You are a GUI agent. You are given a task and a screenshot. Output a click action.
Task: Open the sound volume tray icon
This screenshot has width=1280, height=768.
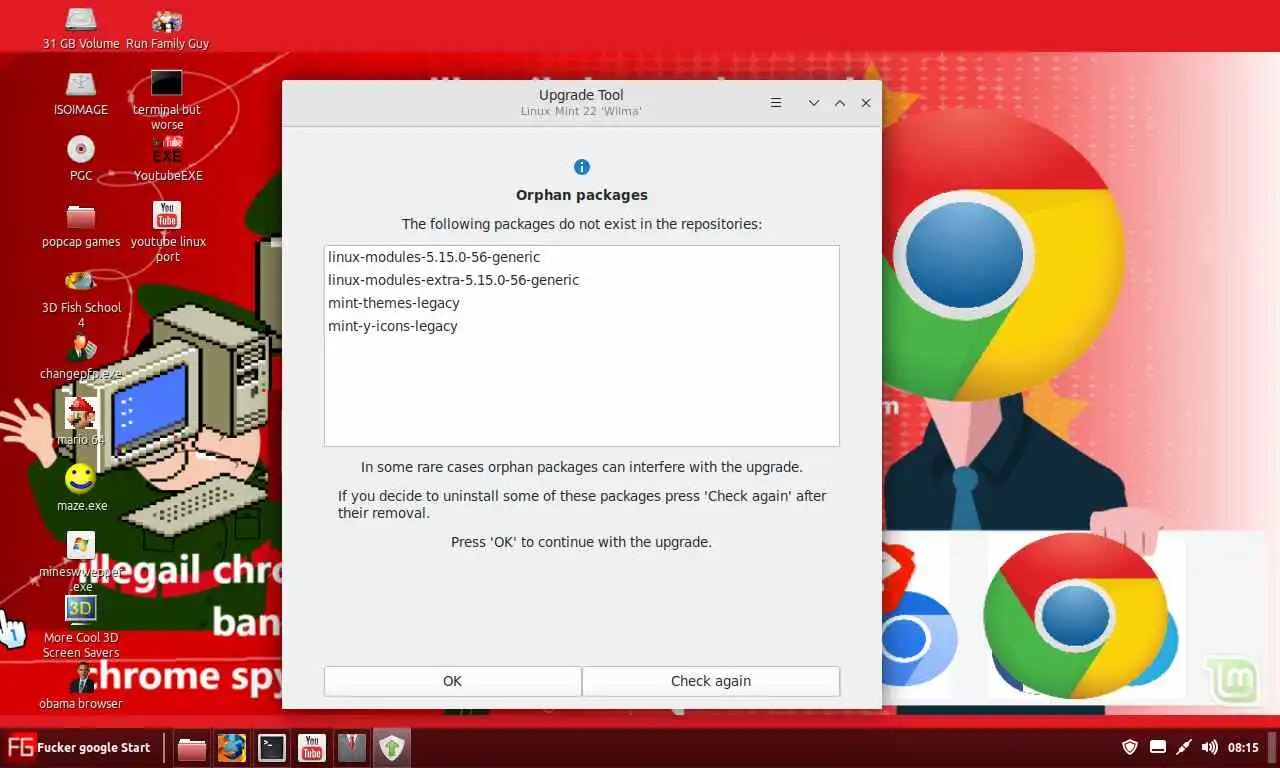1209,747
